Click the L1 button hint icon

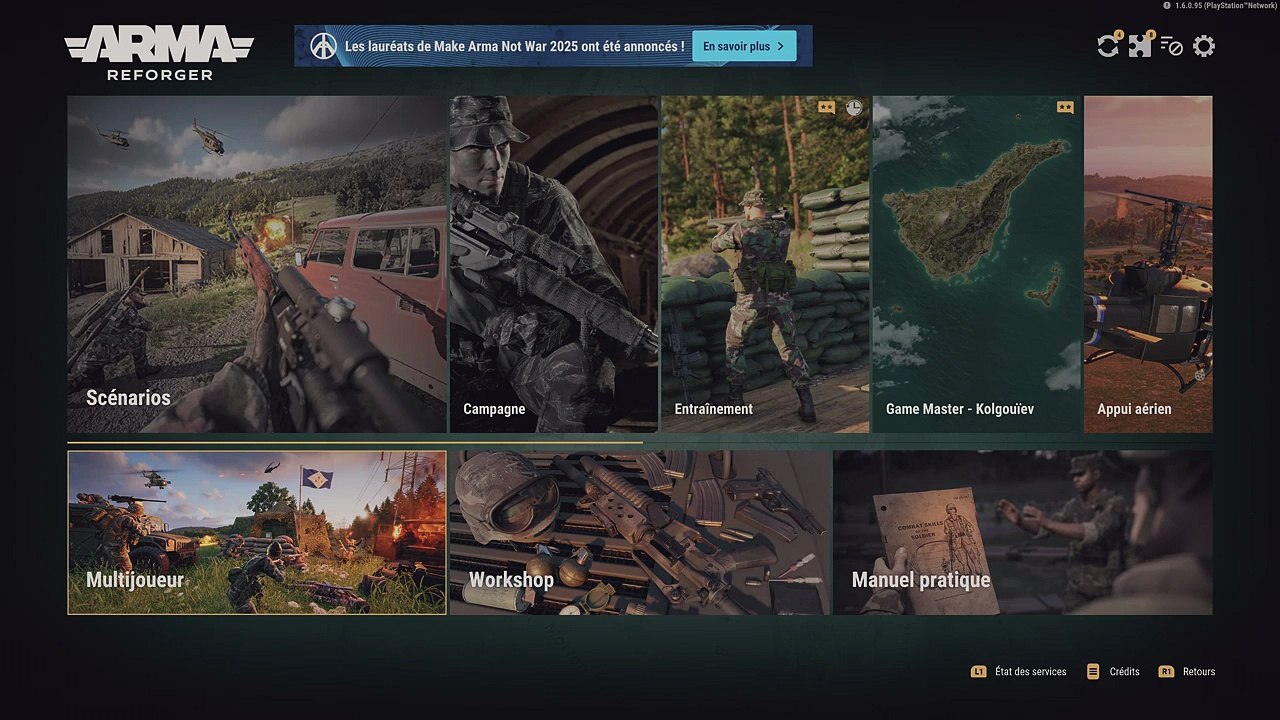979,672
